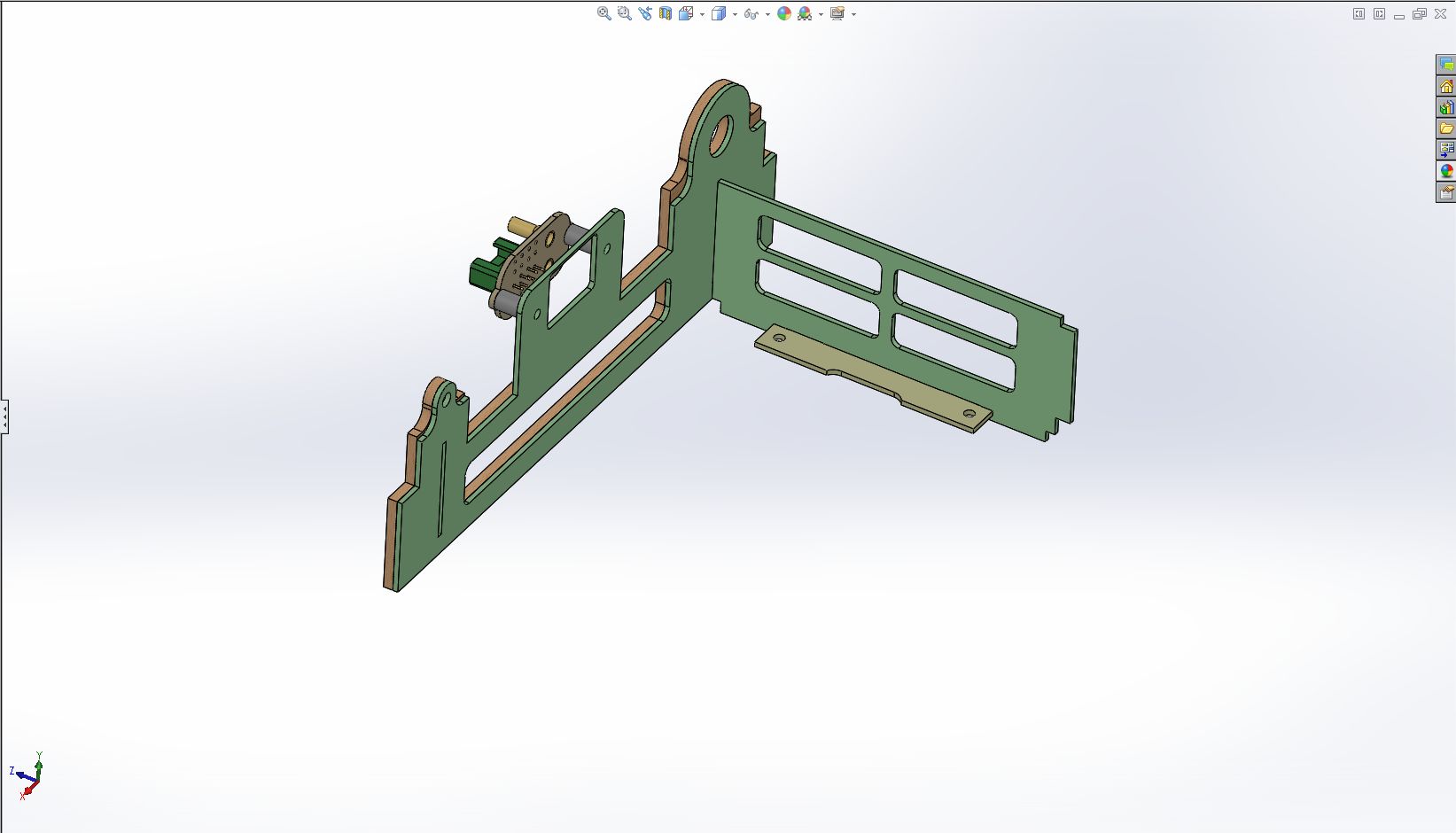The image size is (1456, 833).
Task: Open the SolidWorks Forum task pane tab
Action: [1446, 66]
